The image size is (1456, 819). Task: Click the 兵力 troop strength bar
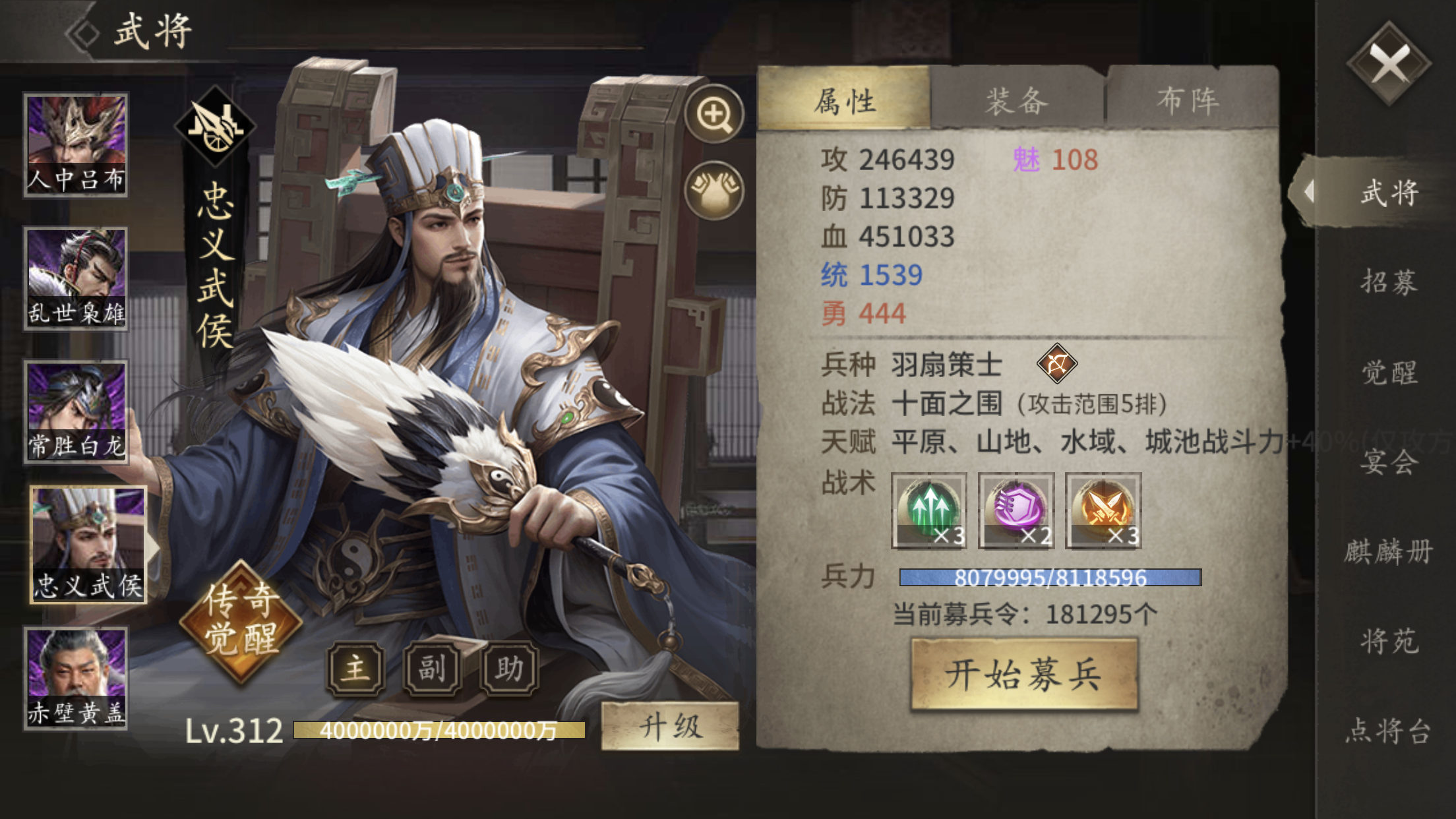click(x=1050, y=578)
